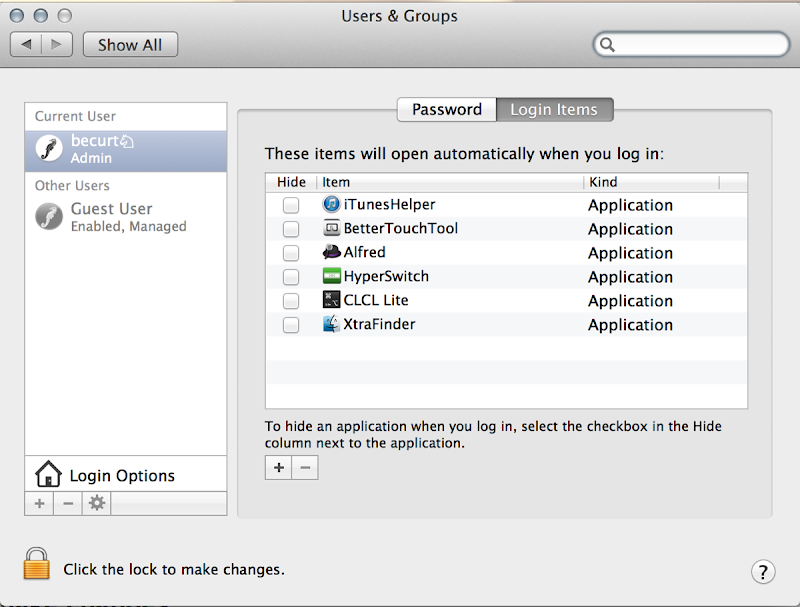
Task: Toggle Hide checkbox for iTunesHelper
Action: (291, 205)
